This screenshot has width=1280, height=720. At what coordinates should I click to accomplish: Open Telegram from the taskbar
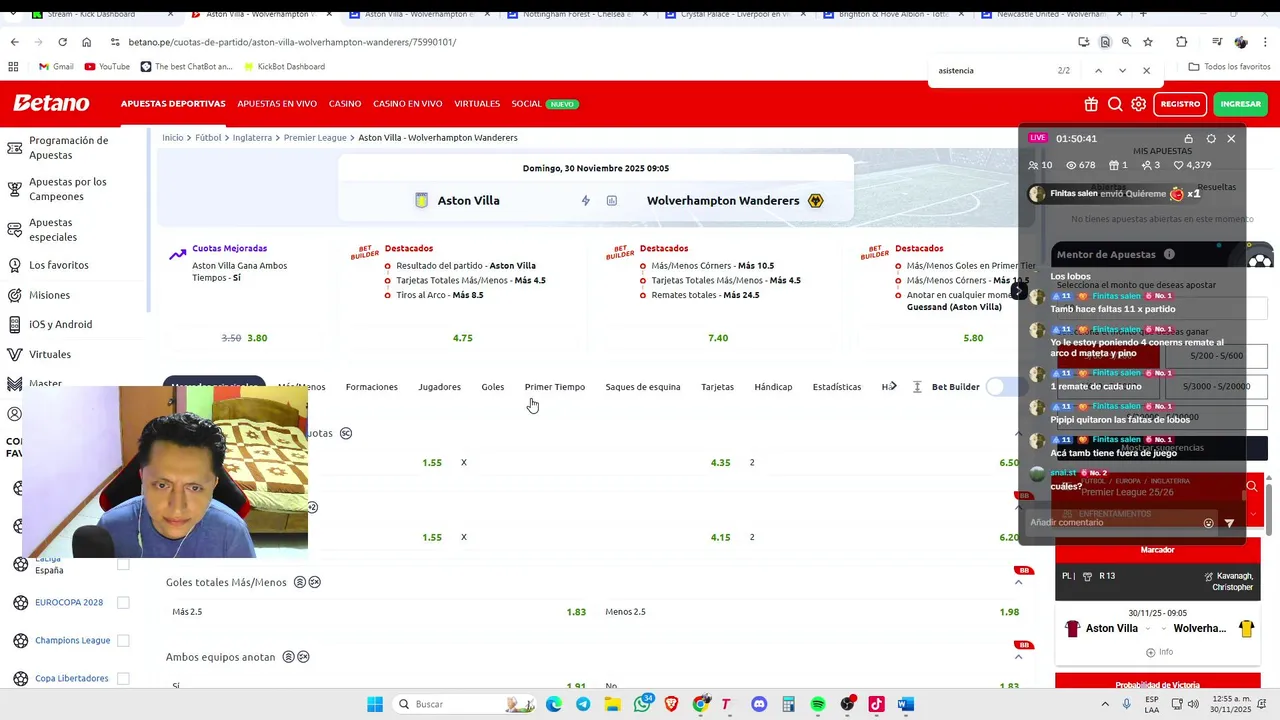[x=583, y=704]
